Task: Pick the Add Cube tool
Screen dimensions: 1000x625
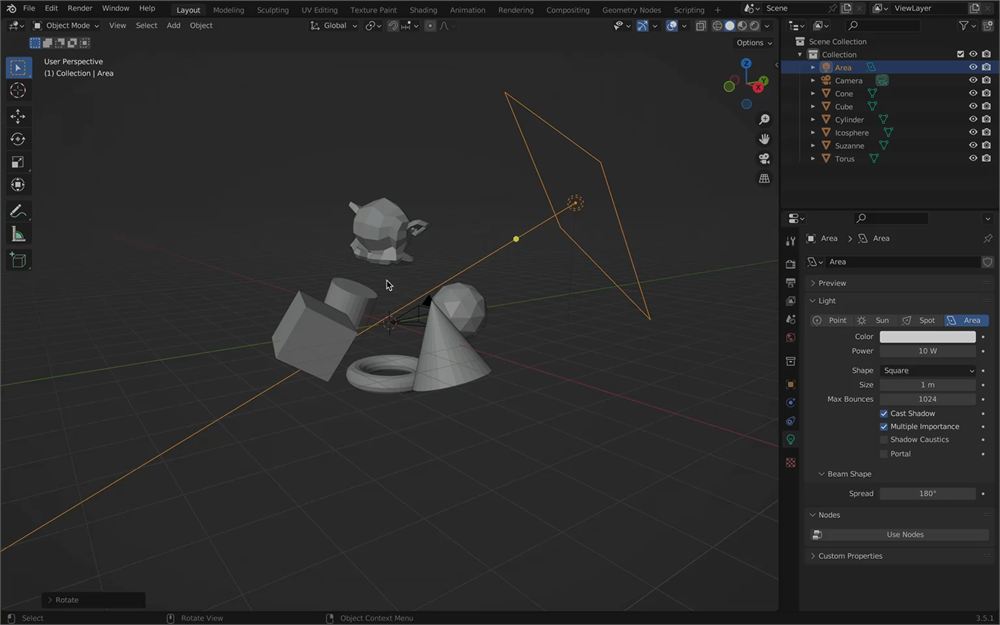Action: (18, 260)
